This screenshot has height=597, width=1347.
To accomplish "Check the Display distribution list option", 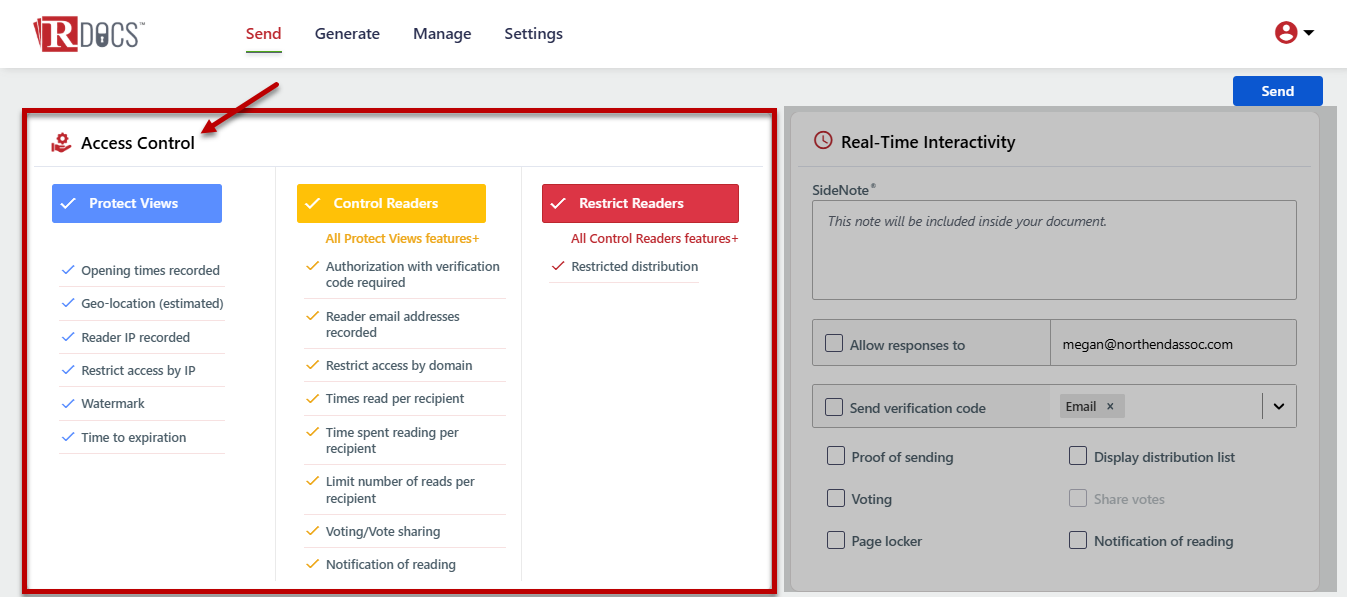I will tap(1078, 456).
